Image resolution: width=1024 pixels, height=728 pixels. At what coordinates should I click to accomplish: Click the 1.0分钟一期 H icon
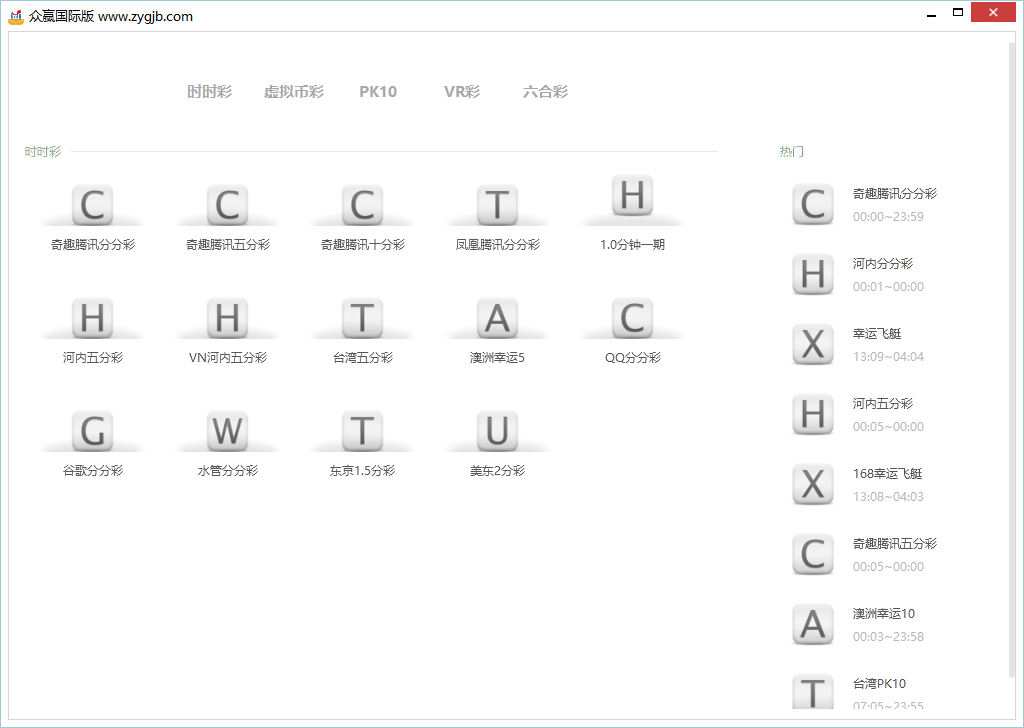(632, 195)
